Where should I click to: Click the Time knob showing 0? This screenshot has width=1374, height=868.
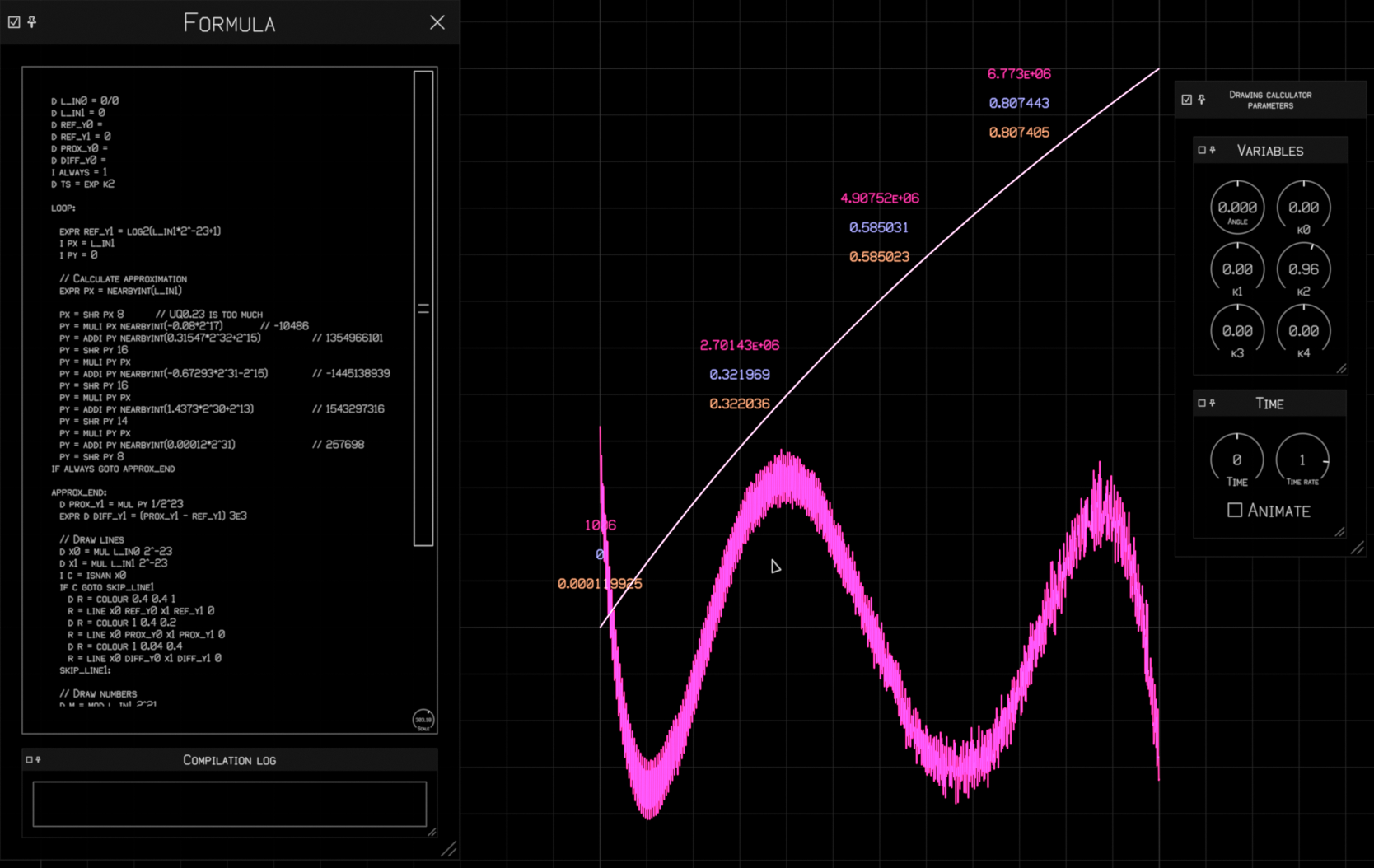coord(1236,460)
